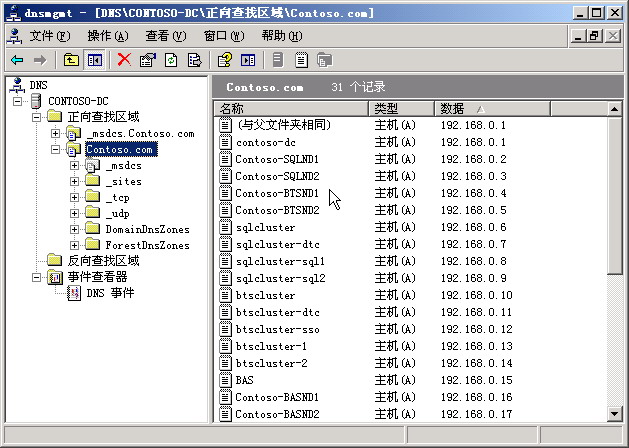Click the new record document icon

click(x=301, y=60)
